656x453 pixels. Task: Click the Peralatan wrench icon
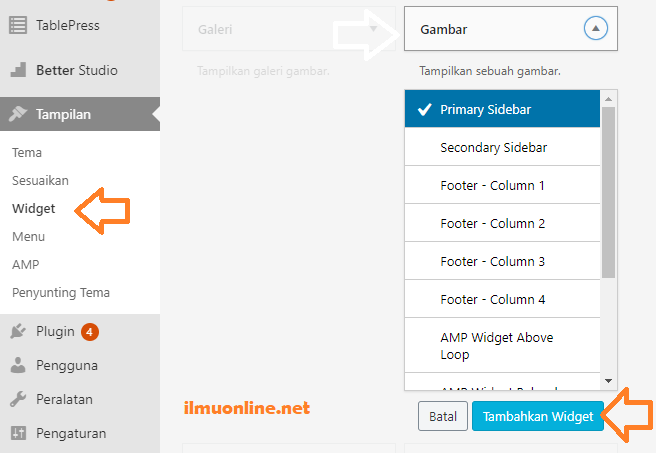click(18, 399)
